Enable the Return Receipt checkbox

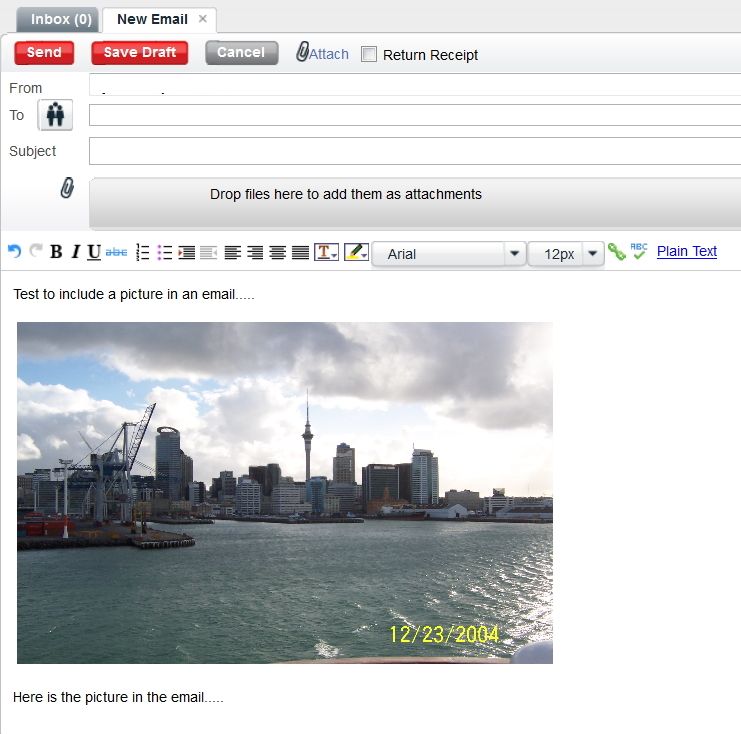[x=369, y=54]
